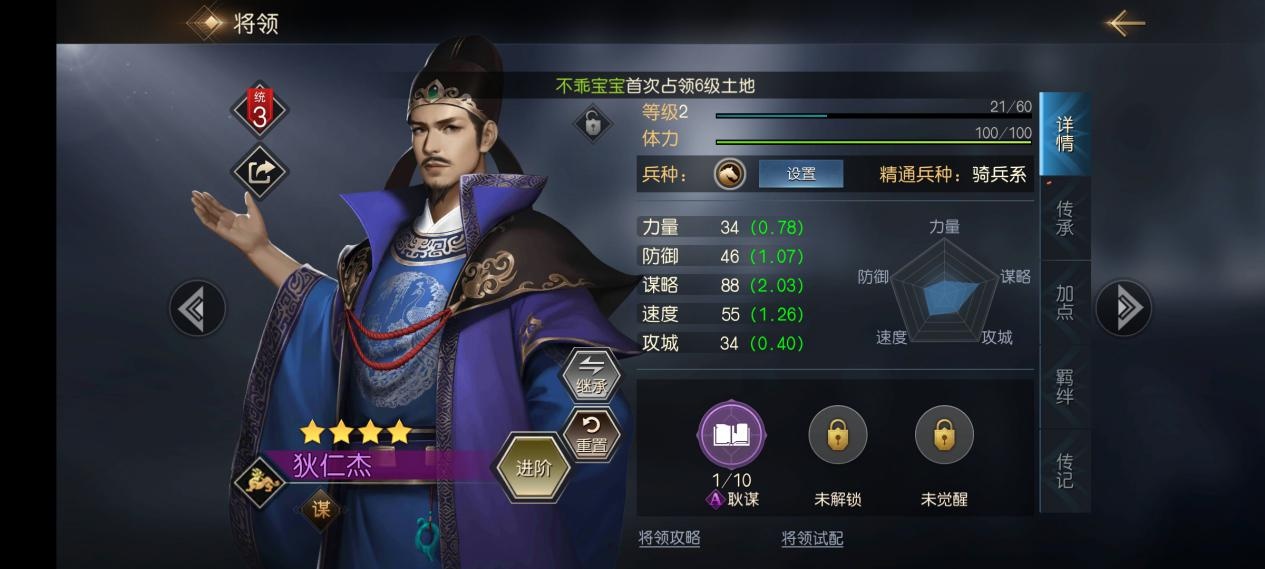Click the 体力 stamina progress bar

tap(874, 142)
